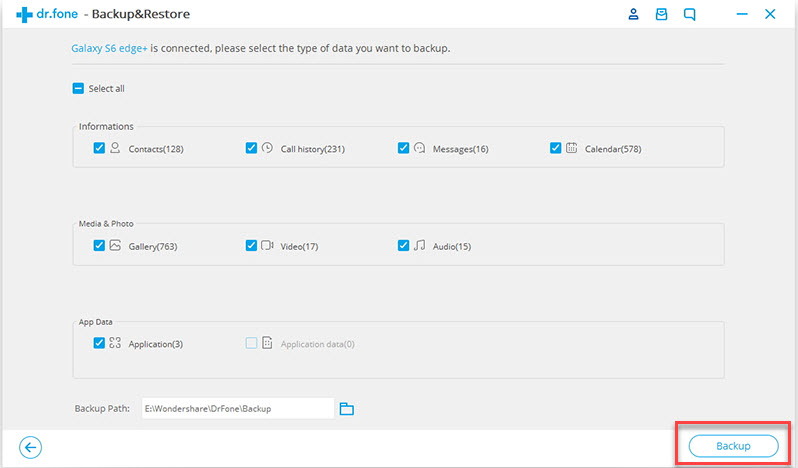Click the dr.fone logo icon
This screenshot has height=468, width=798.
coord(24,14)
